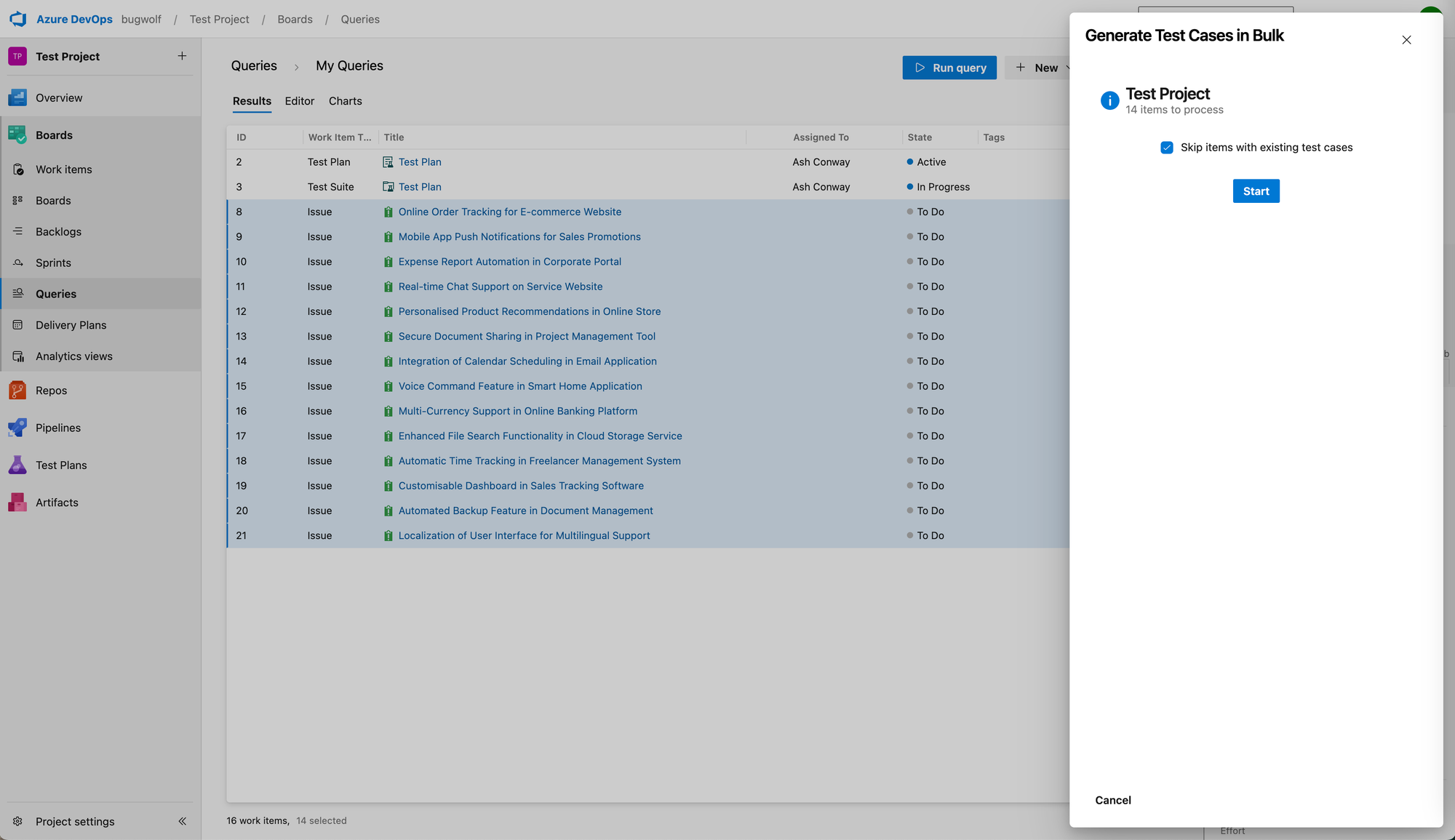The height and width of the screenshot is (840, 1455).
Task: Open the Repos sidebar icon
Action: pos(17,391)
